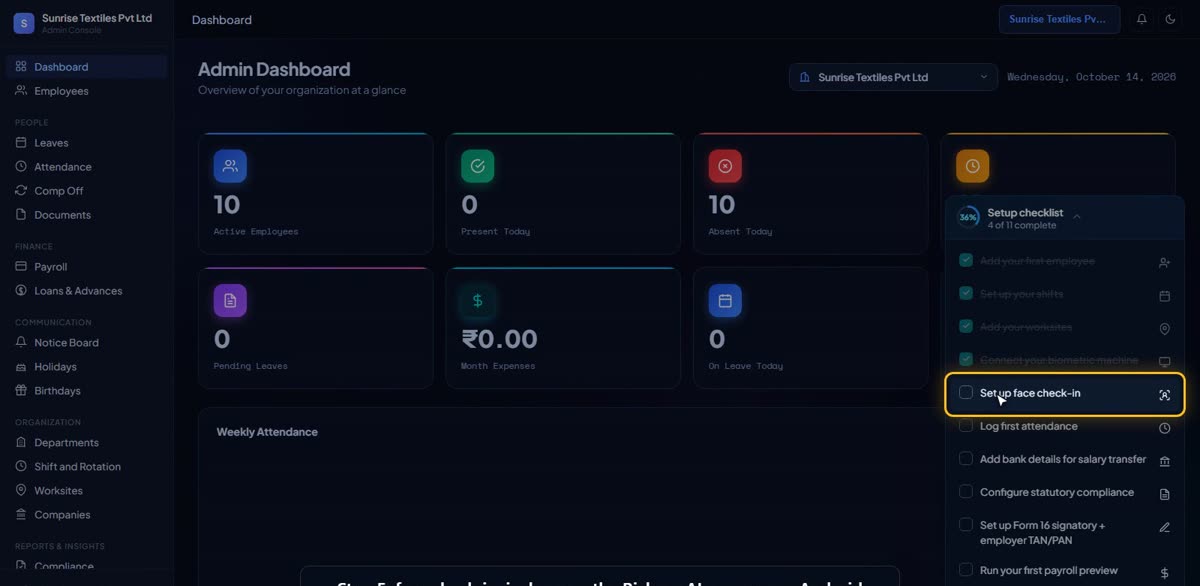Click the On Leave Today calendar icon
The image size is (1200, 586).
[725, 300]
